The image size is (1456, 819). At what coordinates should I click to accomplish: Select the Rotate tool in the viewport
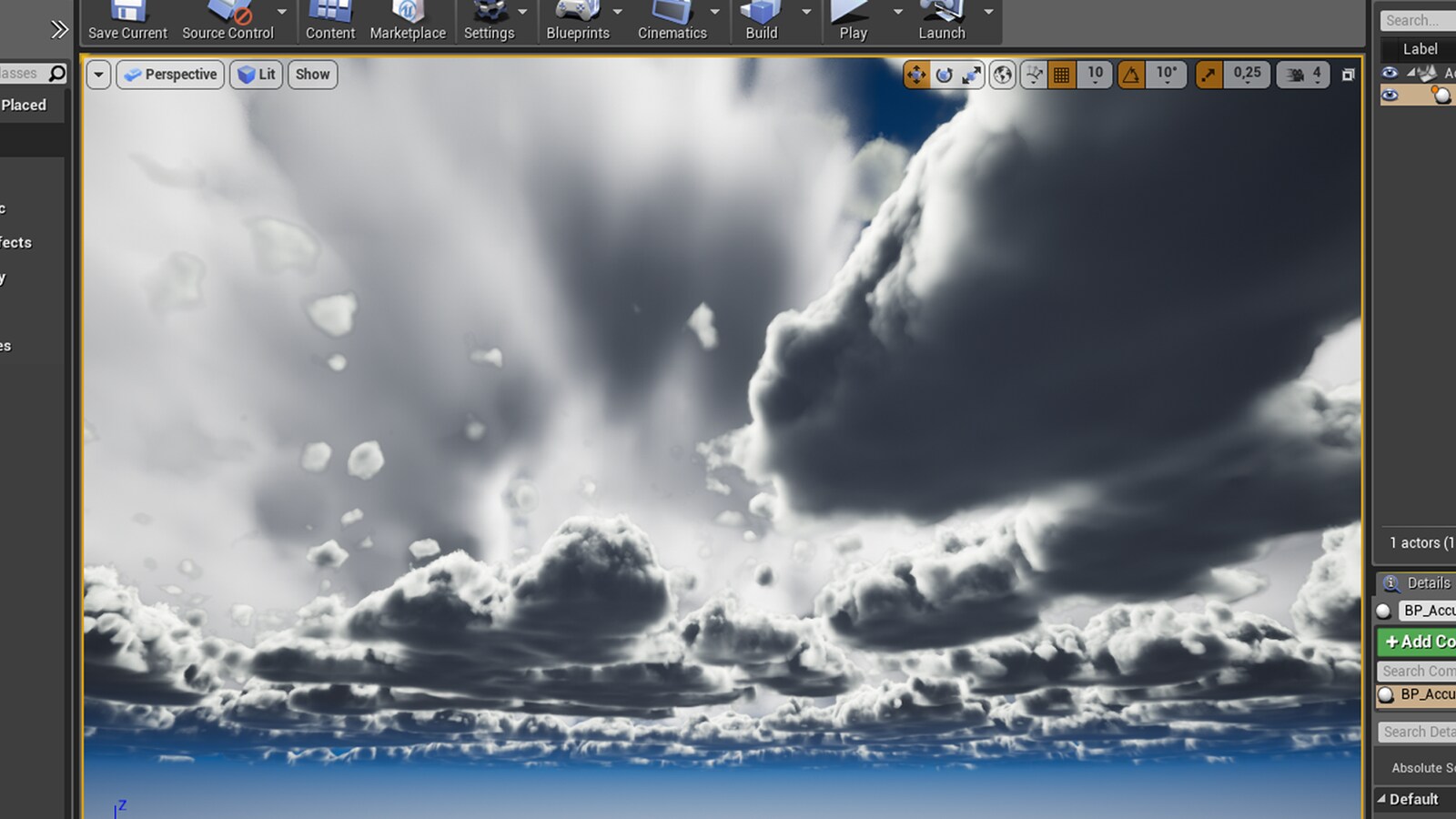point(944,75)
